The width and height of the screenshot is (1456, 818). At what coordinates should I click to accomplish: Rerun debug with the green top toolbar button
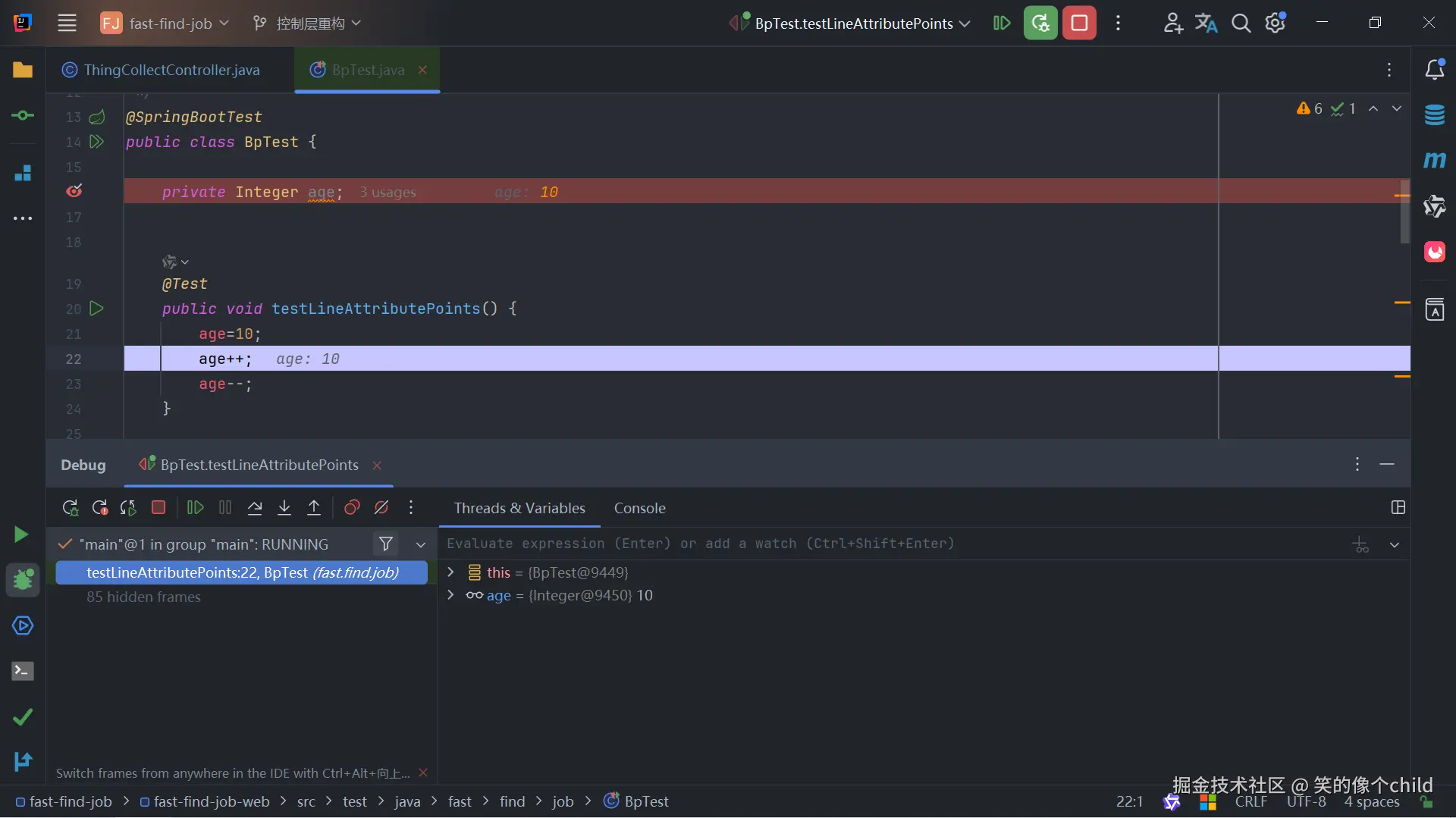tap(1040, 23)
